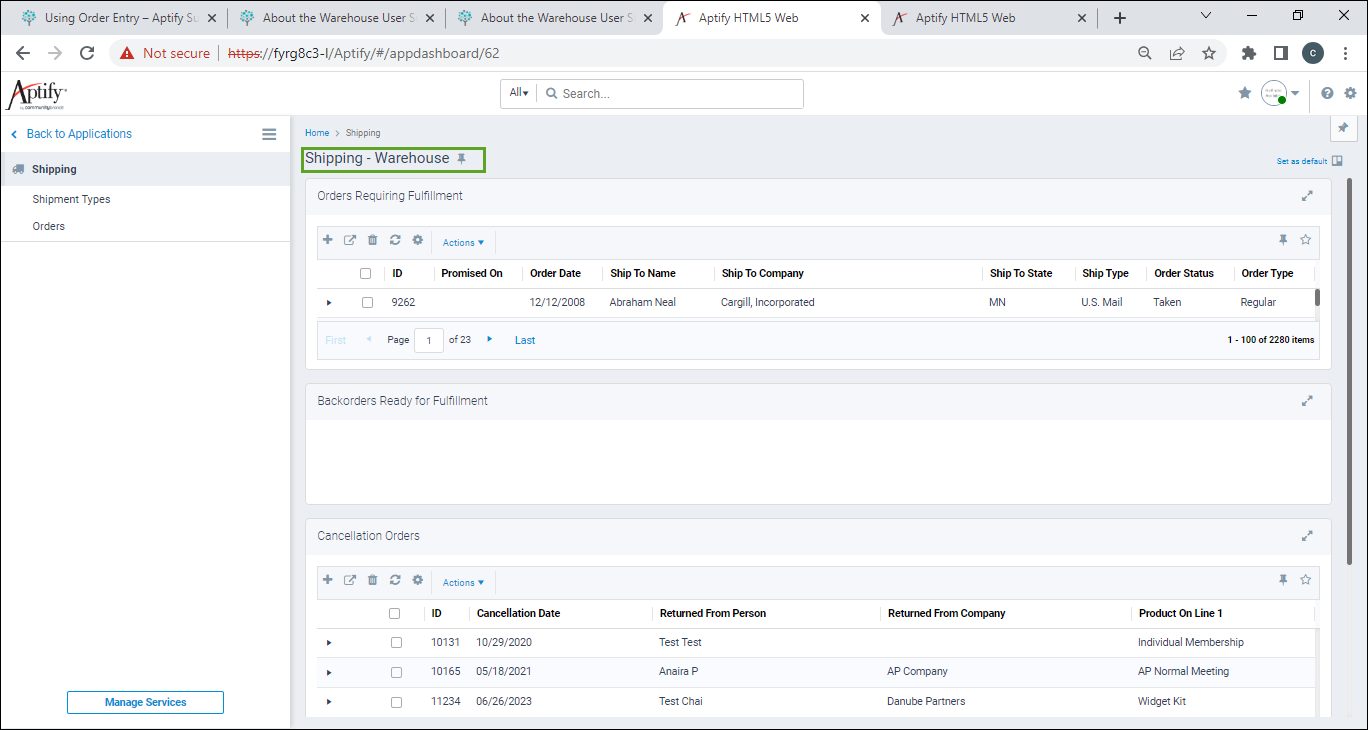This screenshot has width=1368, height=730.
Task: Select all checkbox in Cancellation Orders header
Action: 394,614
